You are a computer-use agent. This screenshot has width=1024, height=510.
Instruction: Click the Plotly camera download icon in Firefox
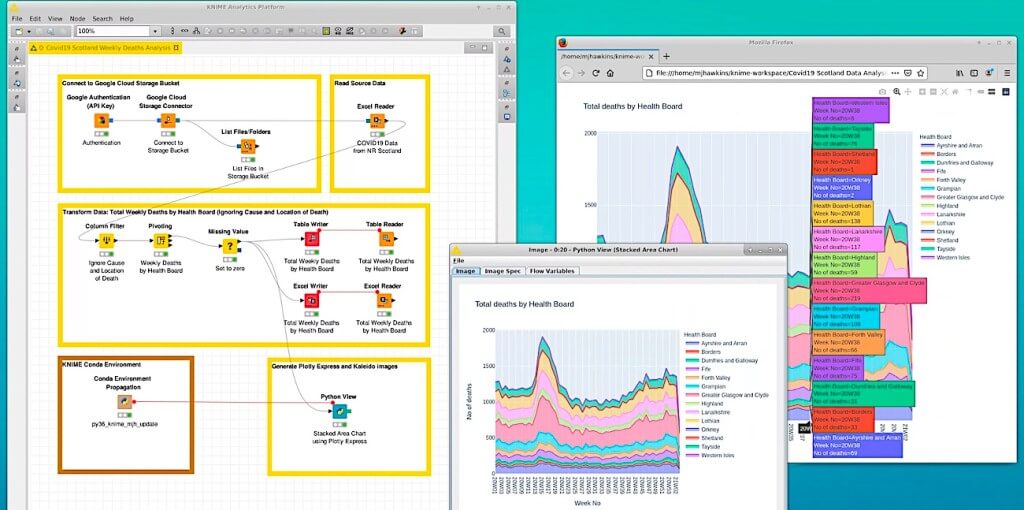[x=882, y=91]
